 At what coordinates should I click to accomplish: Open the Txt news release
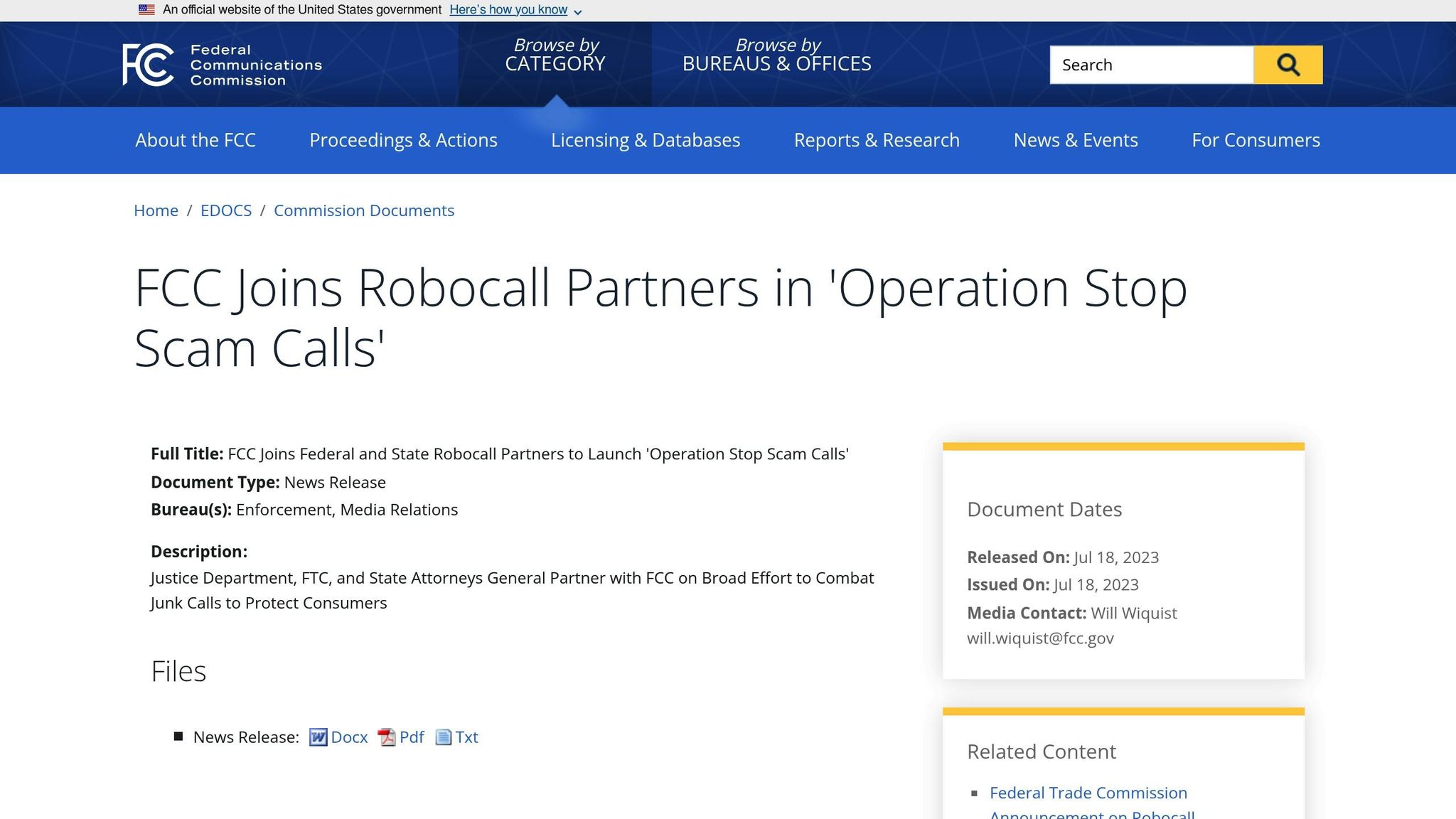pos(466,737)
